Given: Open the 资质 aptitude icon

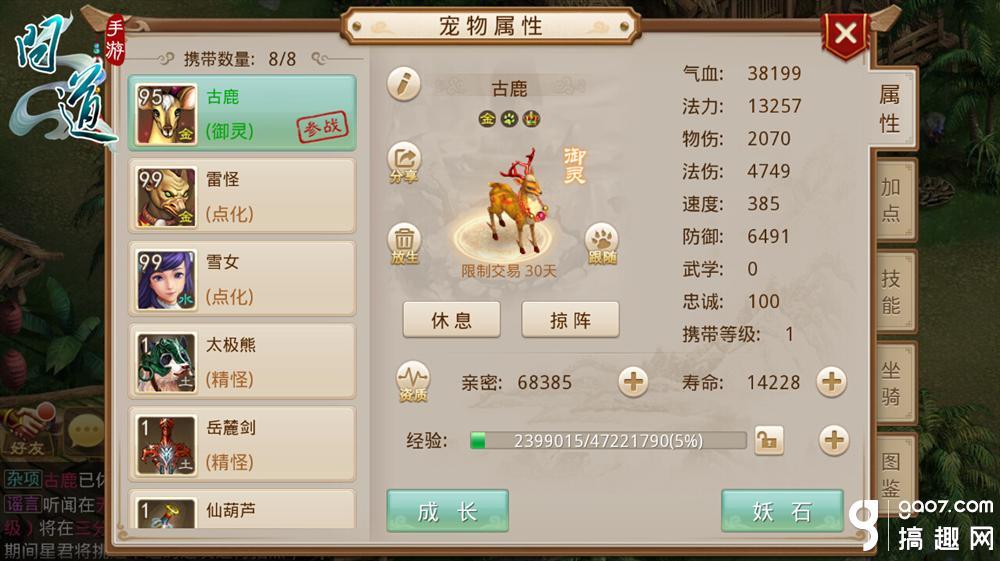Looking at the screenshot, I should [x=413, y=382].
